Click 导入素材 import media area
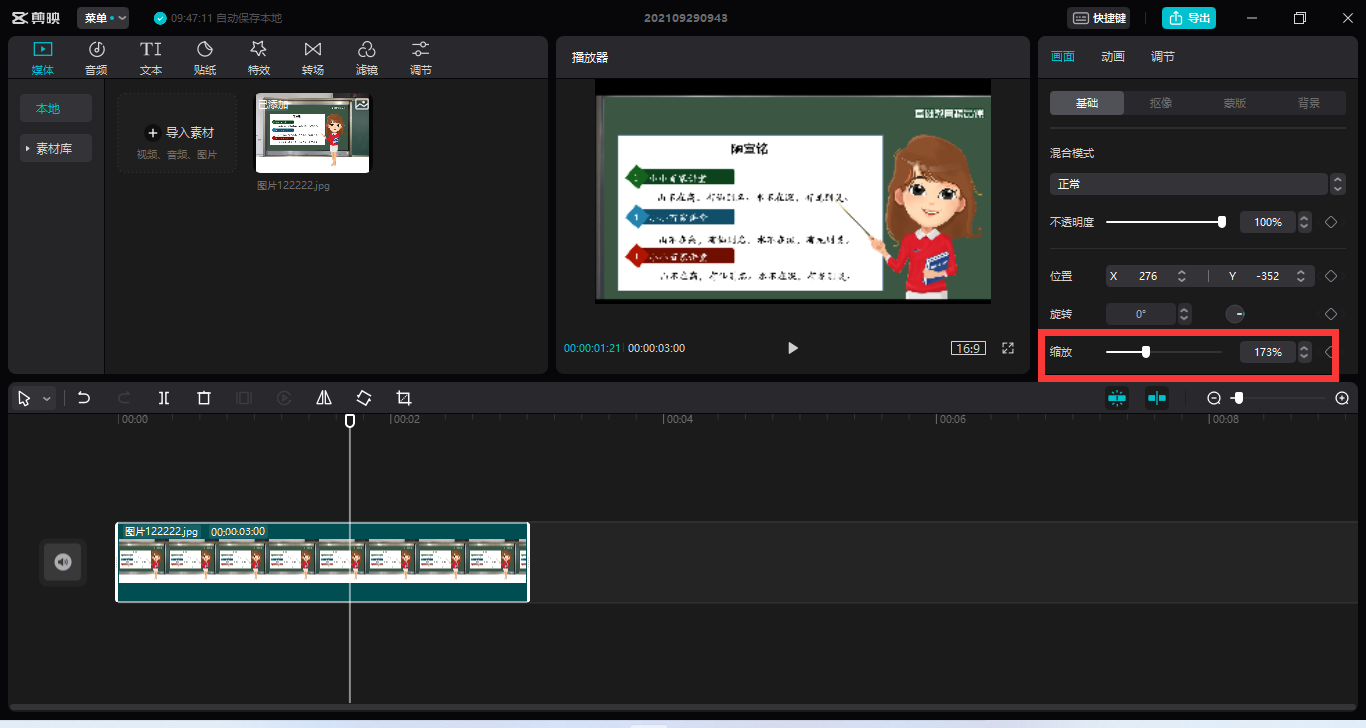The image size is (1366, 728). pyautogui.click(x=178, y=133)
